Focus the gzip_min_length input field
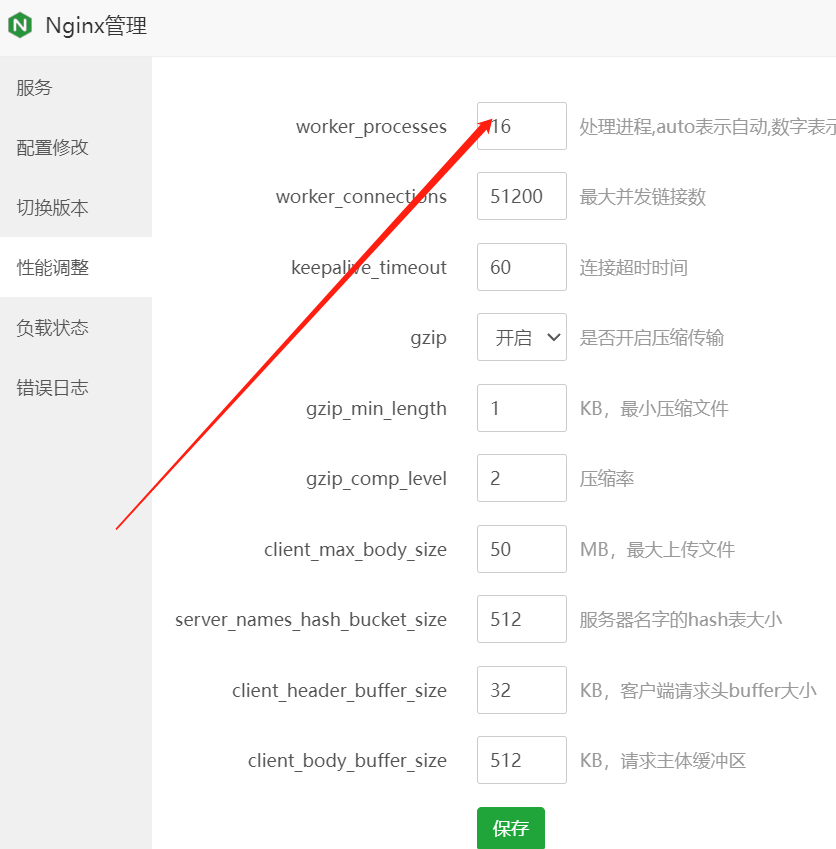The height and width of the screenshot is (849, 836). click(522, 408)
